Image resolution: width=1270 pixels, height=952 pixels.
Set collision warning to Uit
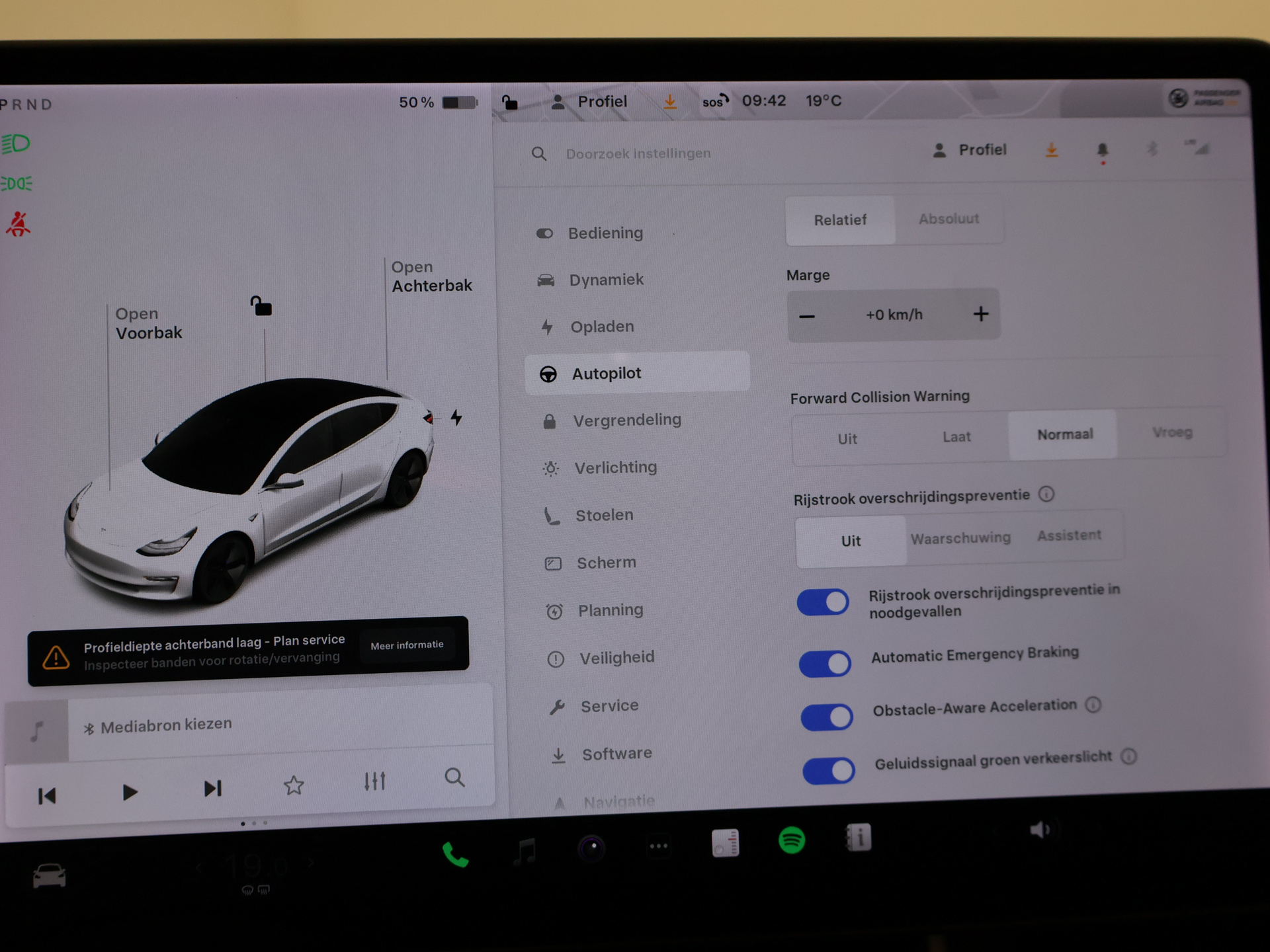click(x=847, y=439)
